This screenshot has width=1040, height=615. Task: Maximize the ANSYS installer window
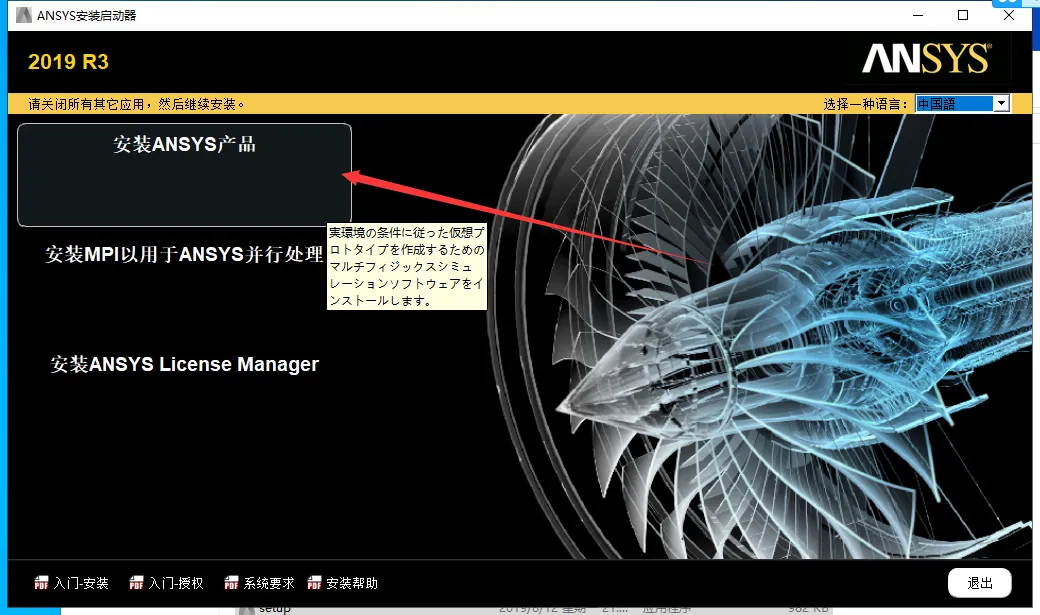[963, 15]
